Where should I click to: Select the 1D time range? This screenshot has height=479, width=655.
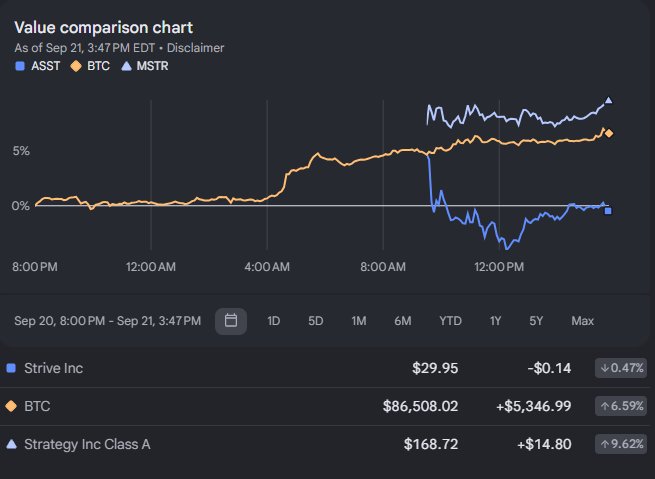[274, 321]
